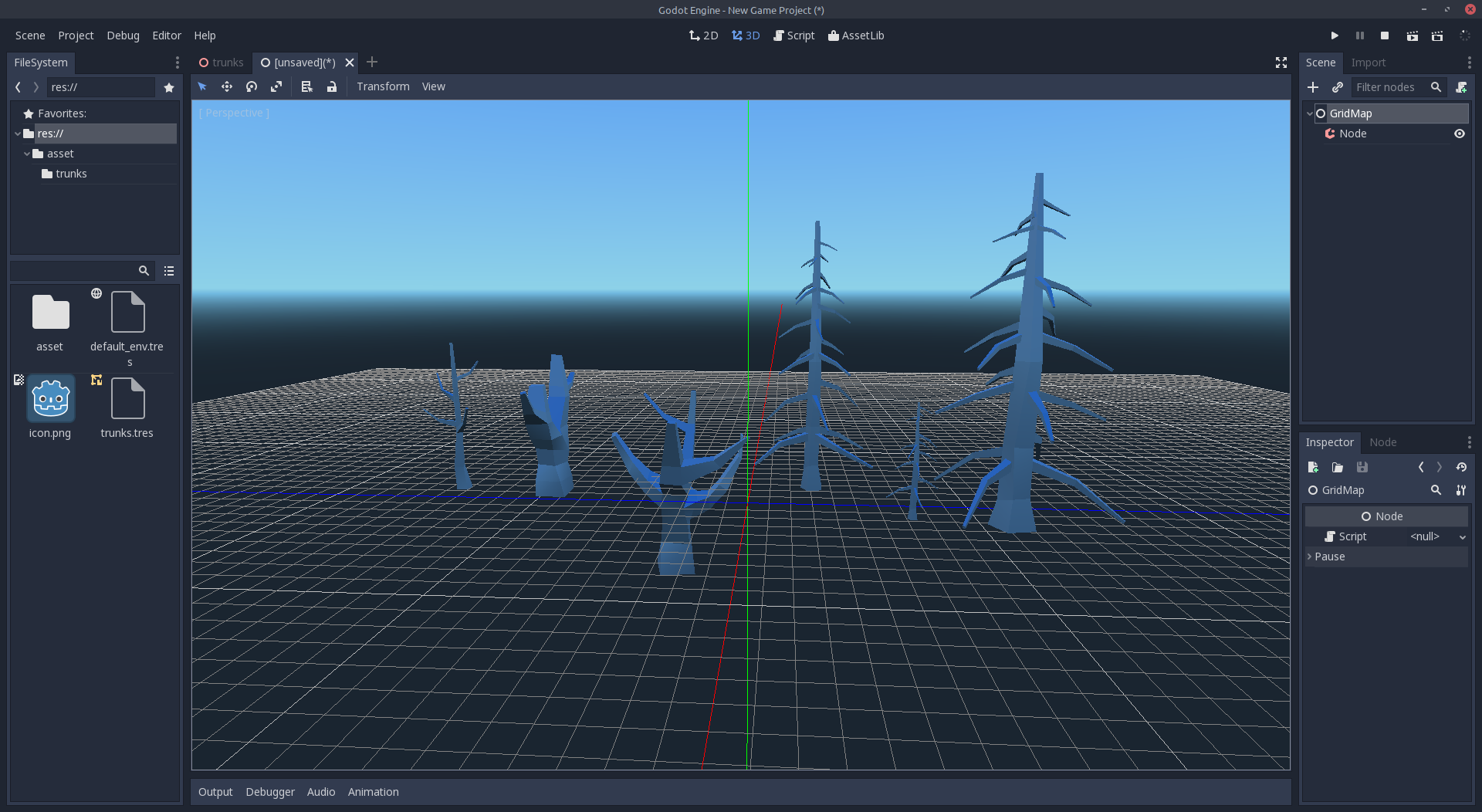Expand the Pause section in the Inspector
The width and height of the screenshot is (1482, 812).
(x=1330, y=556)
